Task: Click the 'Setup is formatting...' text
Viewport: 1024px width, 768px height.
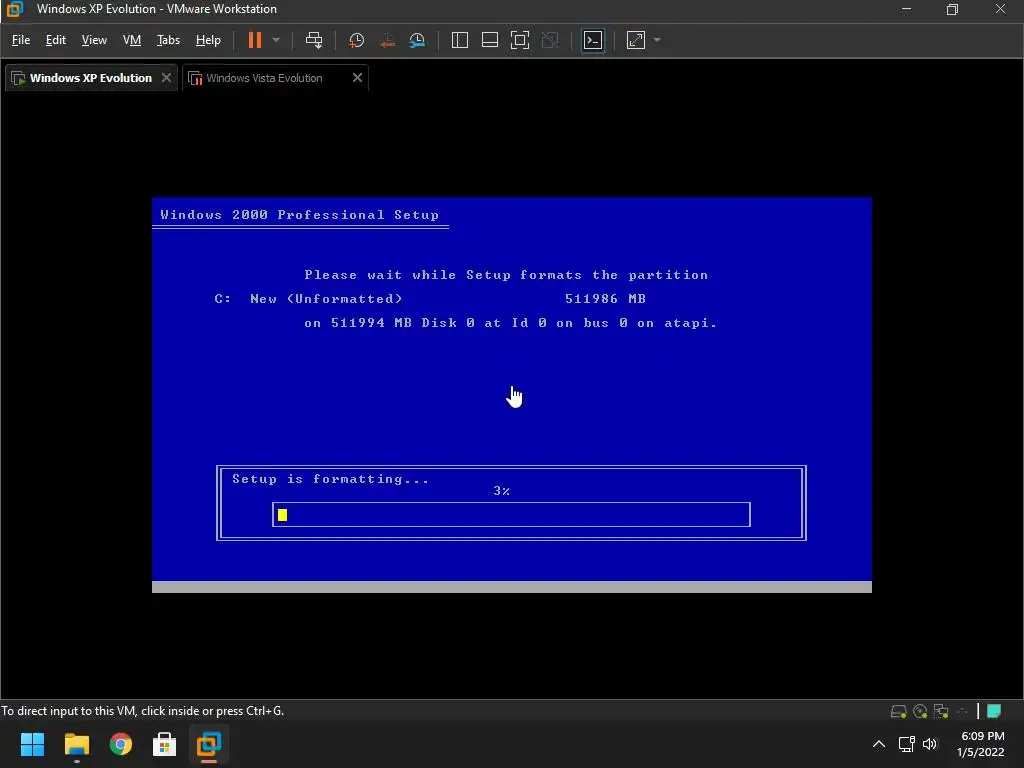Action: click(330, 479)
